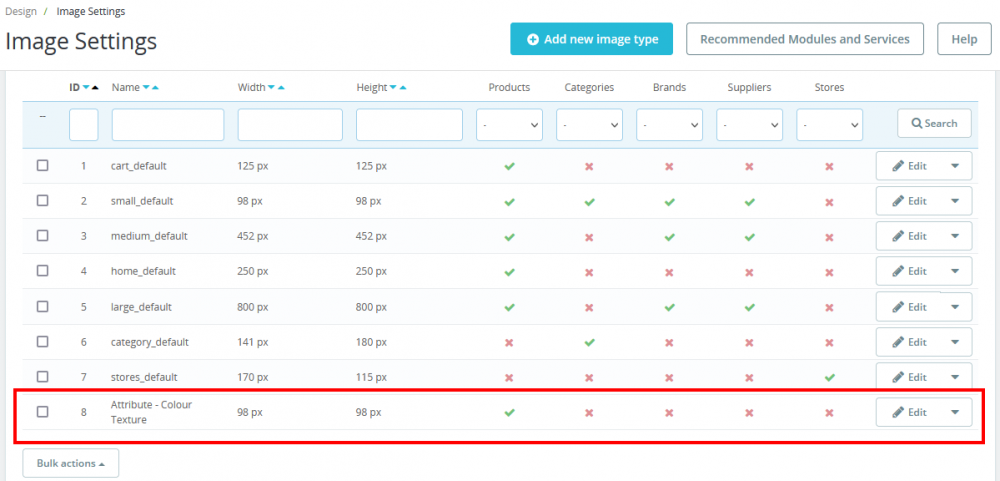Sort Name column ascending arrow
The height and width of the screenshot is (481, 1000).
[x=155, y=88]
